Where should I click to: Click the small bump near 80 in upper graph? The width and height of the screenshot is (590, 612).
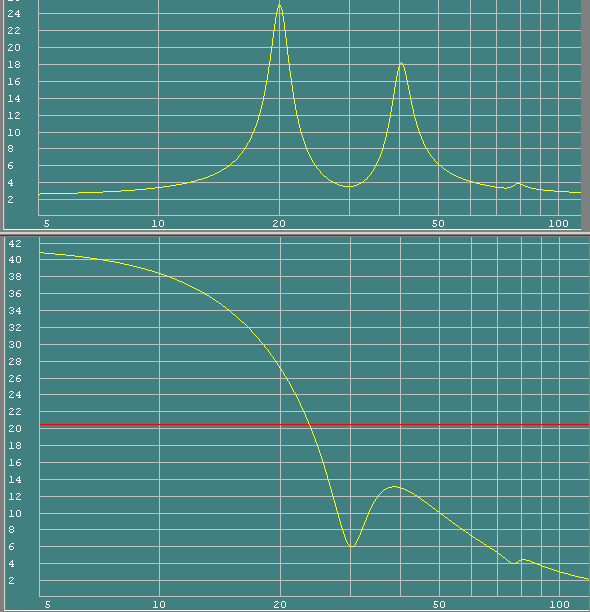(x=518, y=183)
